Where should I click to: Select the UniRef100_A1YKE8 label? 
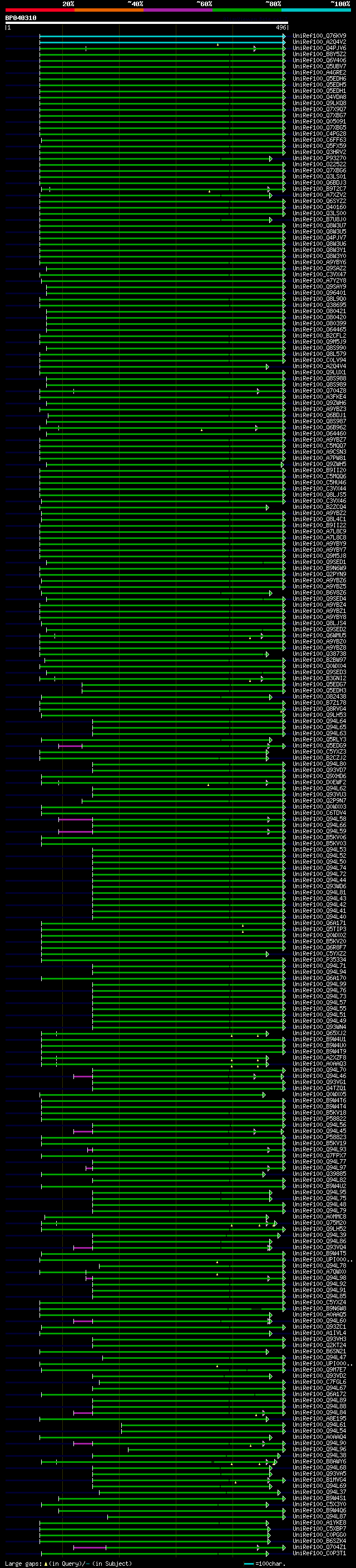319,1522
